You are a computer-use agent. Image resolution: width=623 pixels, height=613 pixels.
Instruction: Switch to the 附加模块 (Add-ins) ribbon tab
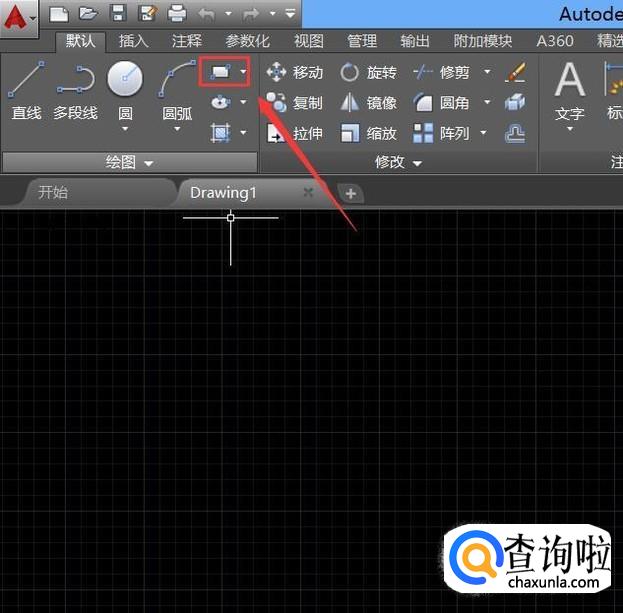(483, 41)
